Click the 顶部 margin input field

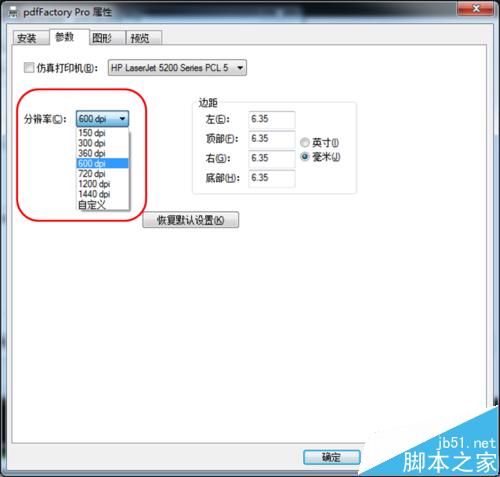(x=272, y=139)
